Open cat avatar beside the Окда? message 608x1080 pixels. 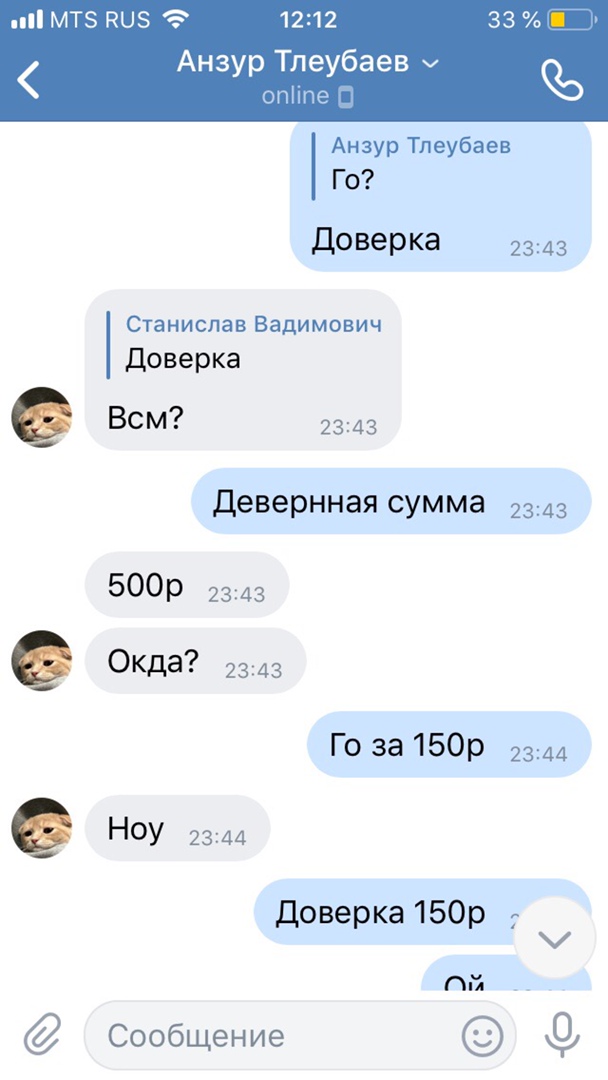42,660
